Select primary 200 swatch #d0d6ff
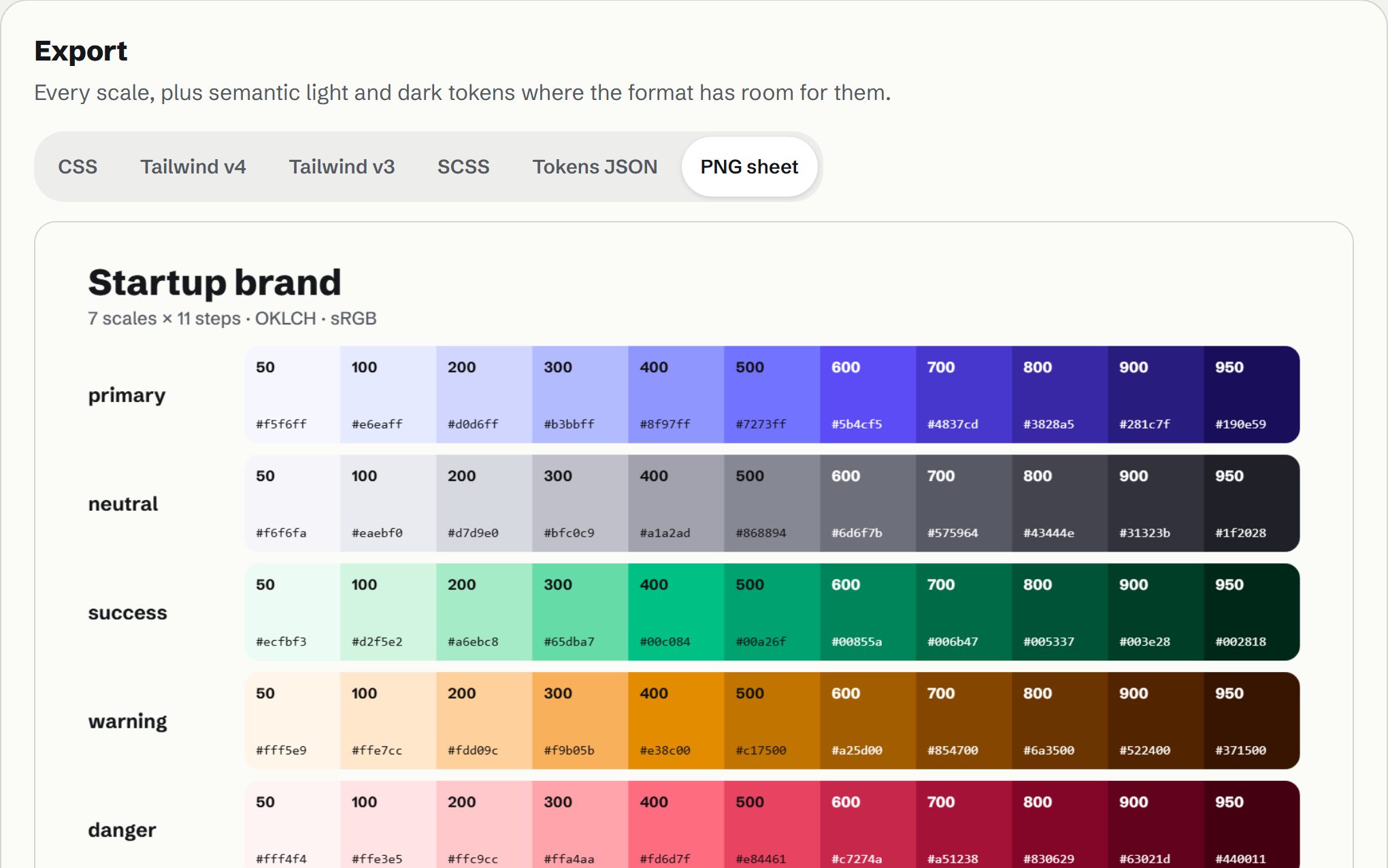The height and width of the screenshot is (868, 1388). 484,395
